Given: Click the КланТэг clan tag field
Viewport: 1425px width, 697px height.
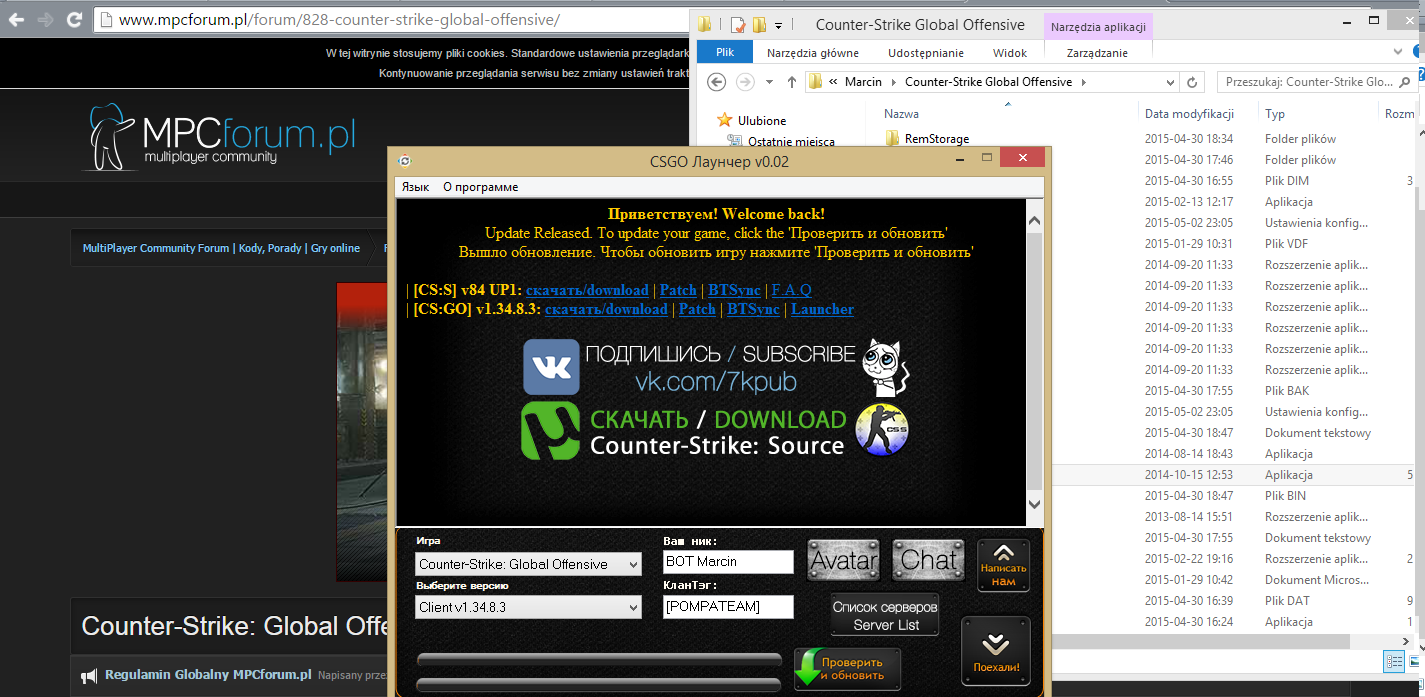Looking at the screenshot, I should point(728,606).
